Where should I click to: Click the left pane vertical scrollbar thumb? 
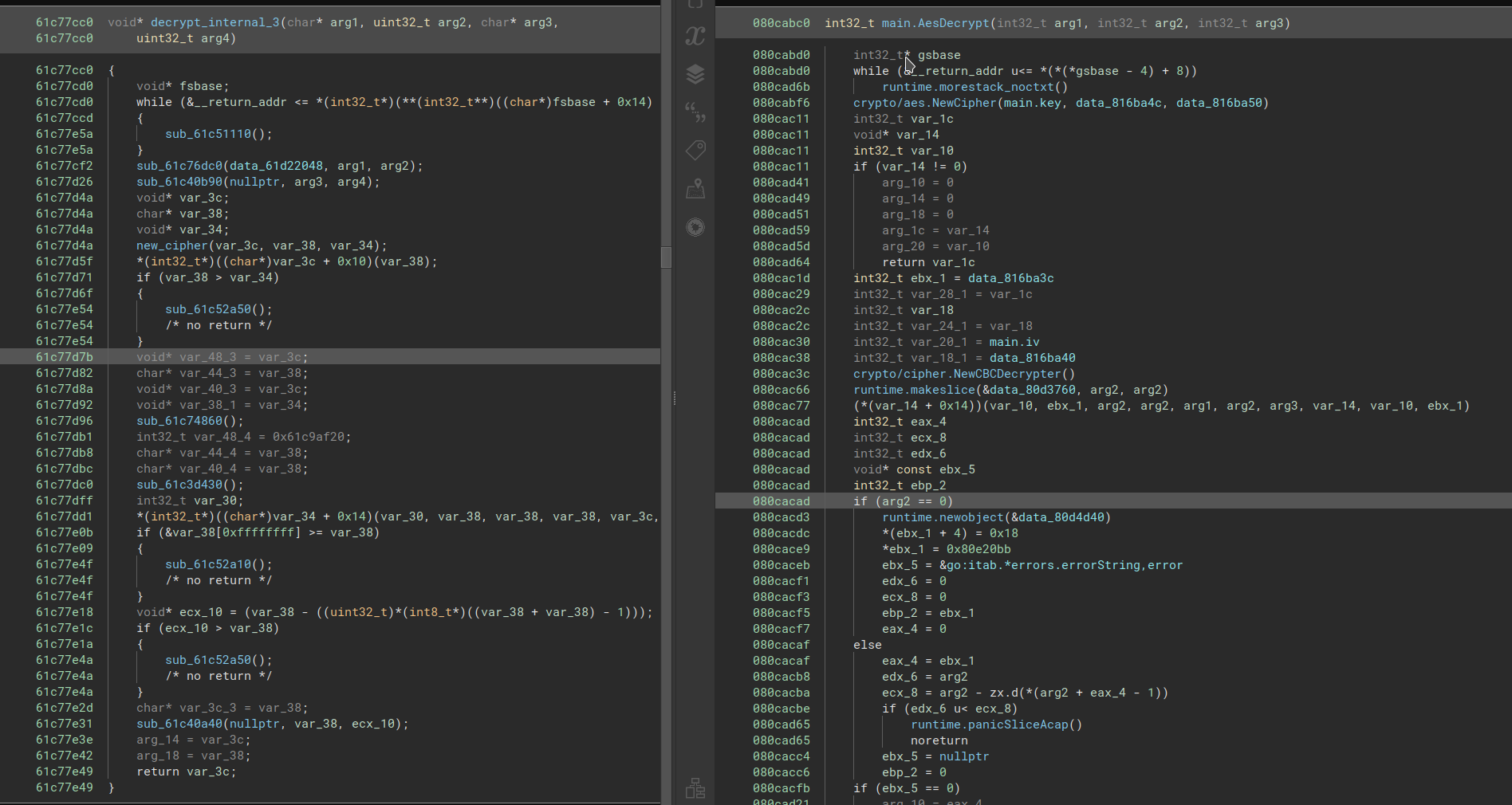pos(666,257)
